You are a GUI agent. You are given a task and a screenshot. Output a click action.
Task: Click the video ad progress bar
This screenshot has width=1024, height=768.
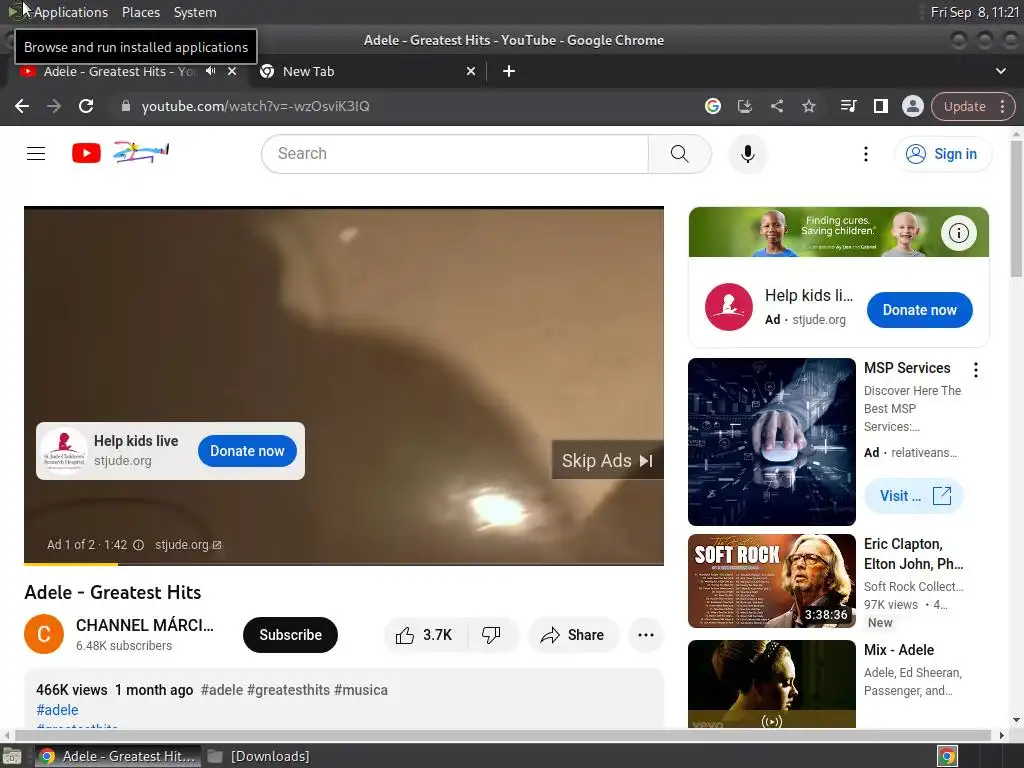click(x=344, y=564)
